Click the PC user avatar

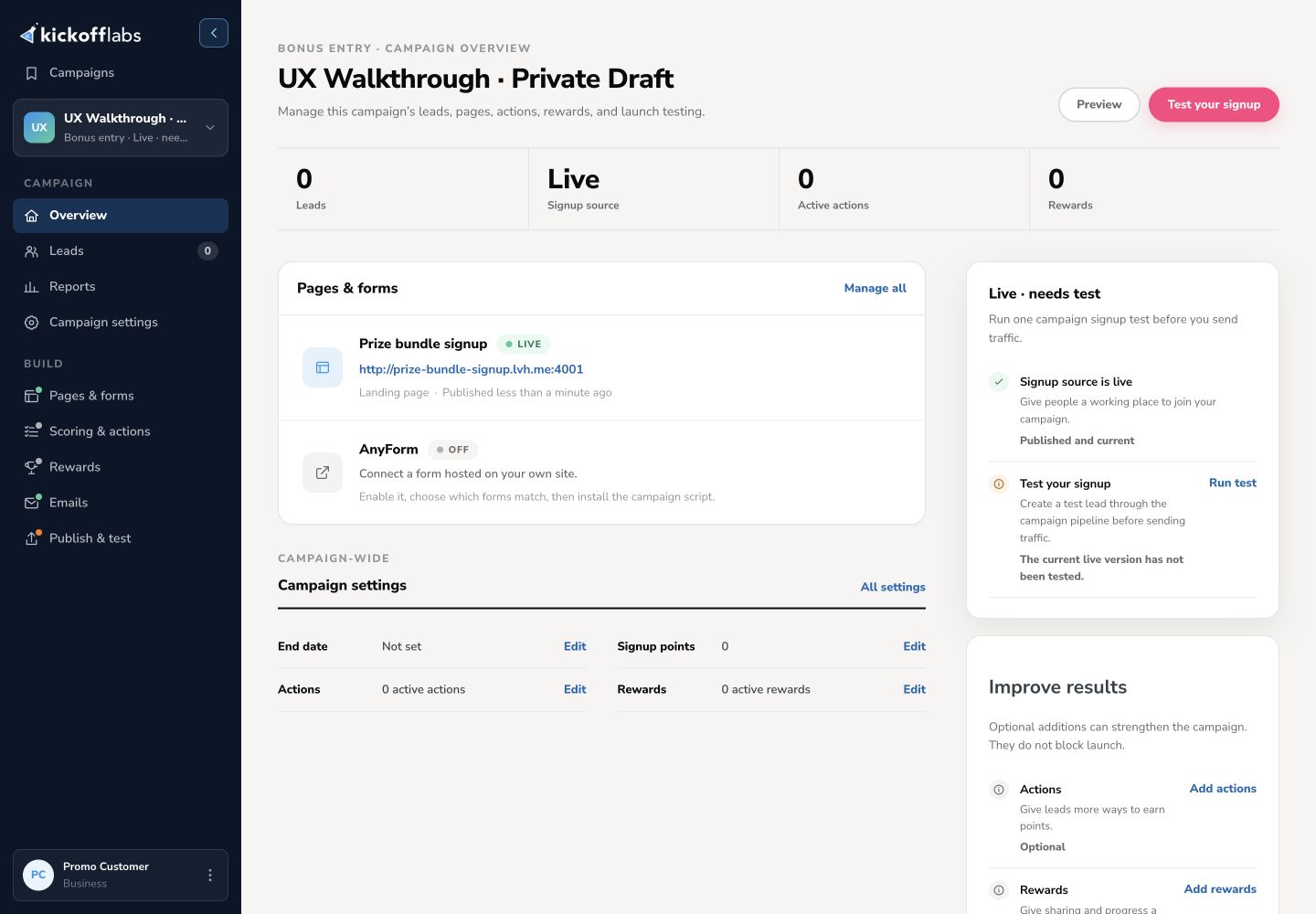38,876
